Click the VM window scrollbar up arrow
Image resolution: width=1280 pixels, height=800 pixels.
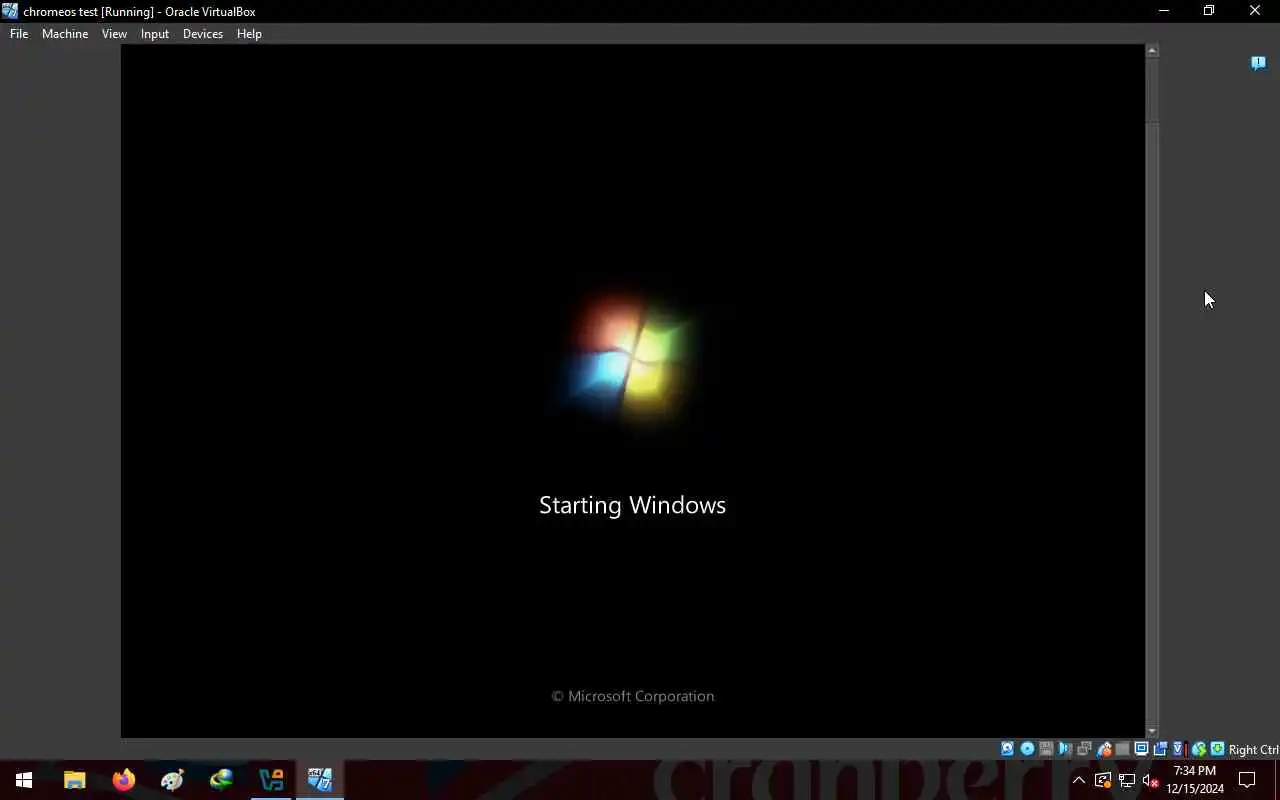(1152, 50)
